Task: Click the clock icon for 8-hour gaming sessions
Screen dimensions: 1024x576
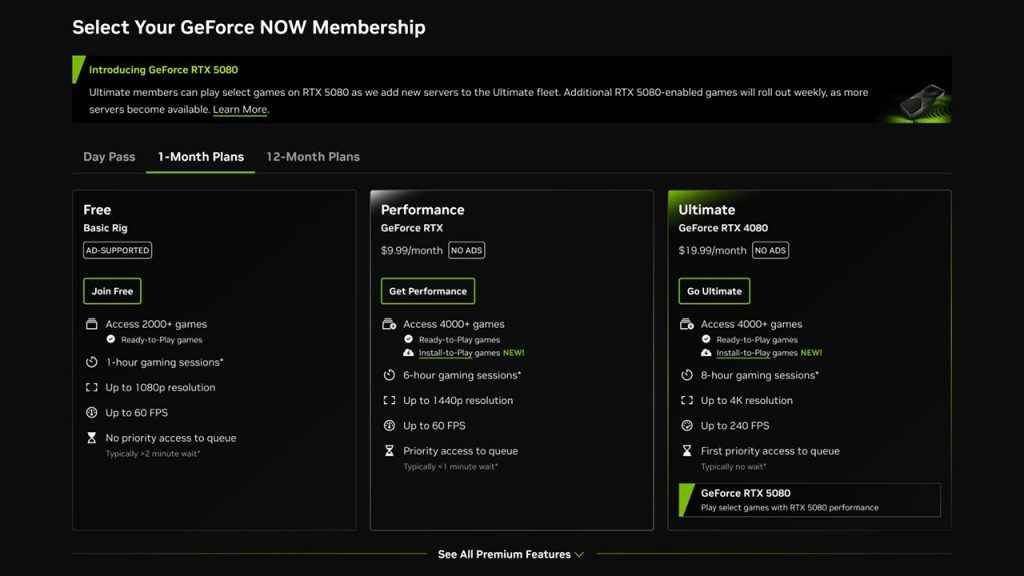Action: click(686, 375)
